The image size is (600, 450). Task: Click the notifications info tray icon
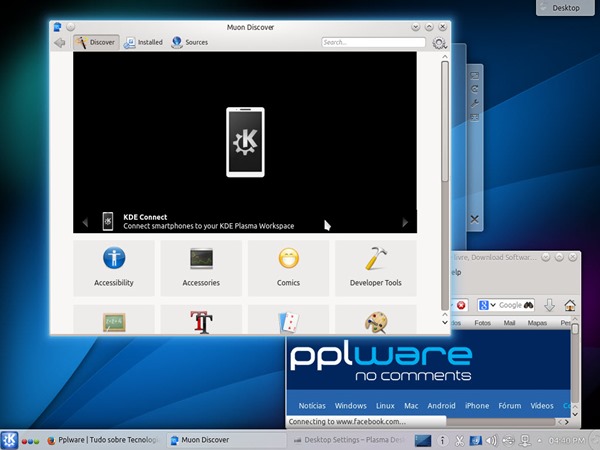click(x=442, y=440)
